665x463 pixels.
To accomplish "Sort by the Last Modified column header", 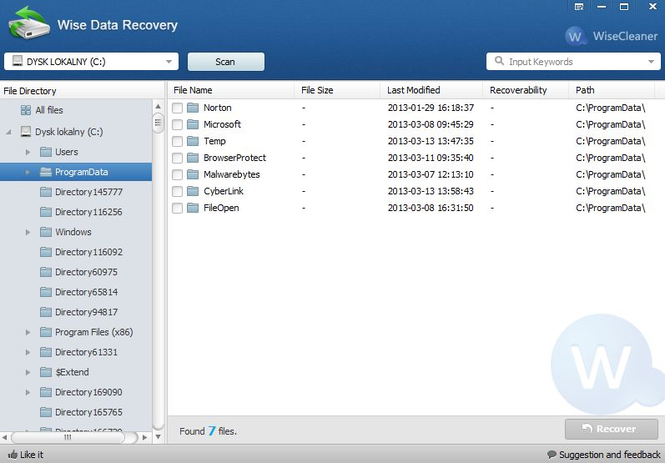I will coord(431,90).
